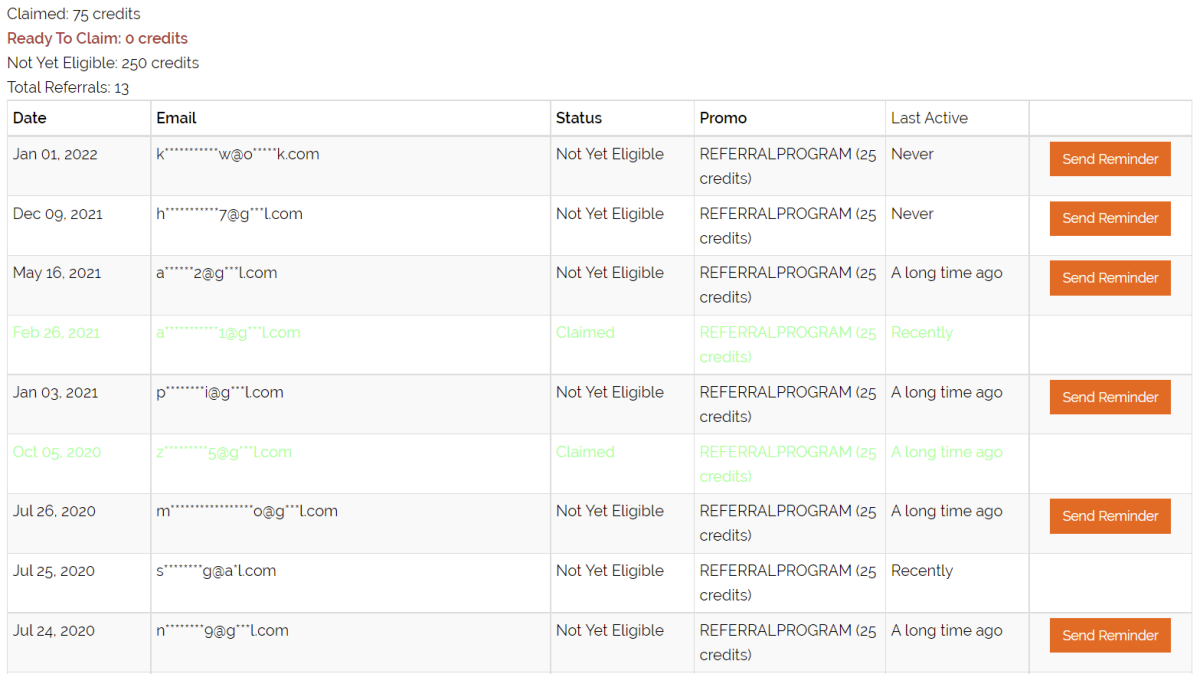Click the 'Total Referrals: 13' text
Viewport: 1200px width, 674px height.
point(68,88)
